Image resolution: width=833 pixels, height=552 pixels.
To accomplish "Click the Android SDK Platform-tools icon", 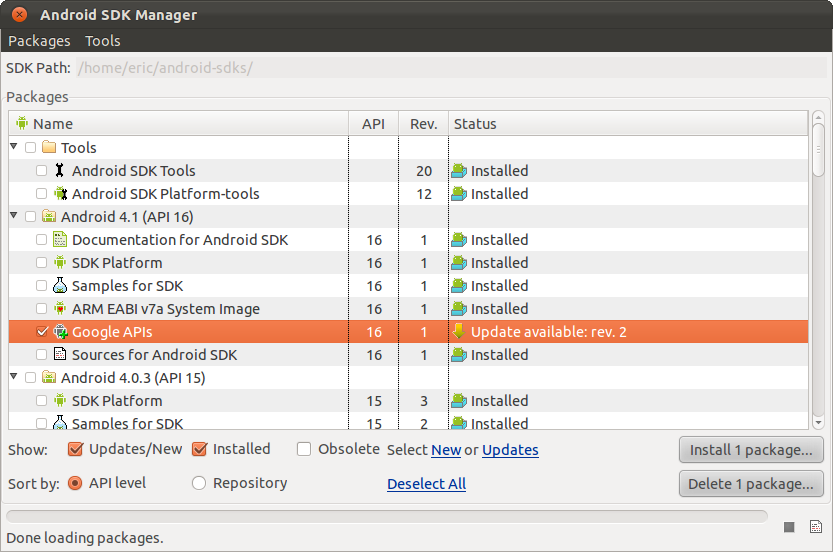I will tap(61, 193).
